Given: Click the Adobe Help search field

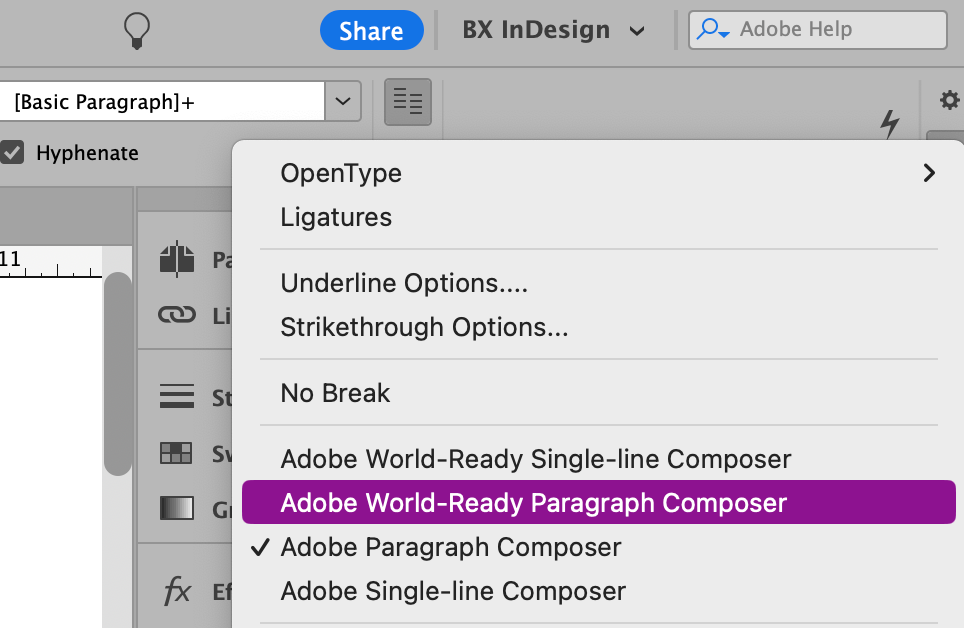Looking at the screenshot, I should (816, 29).
